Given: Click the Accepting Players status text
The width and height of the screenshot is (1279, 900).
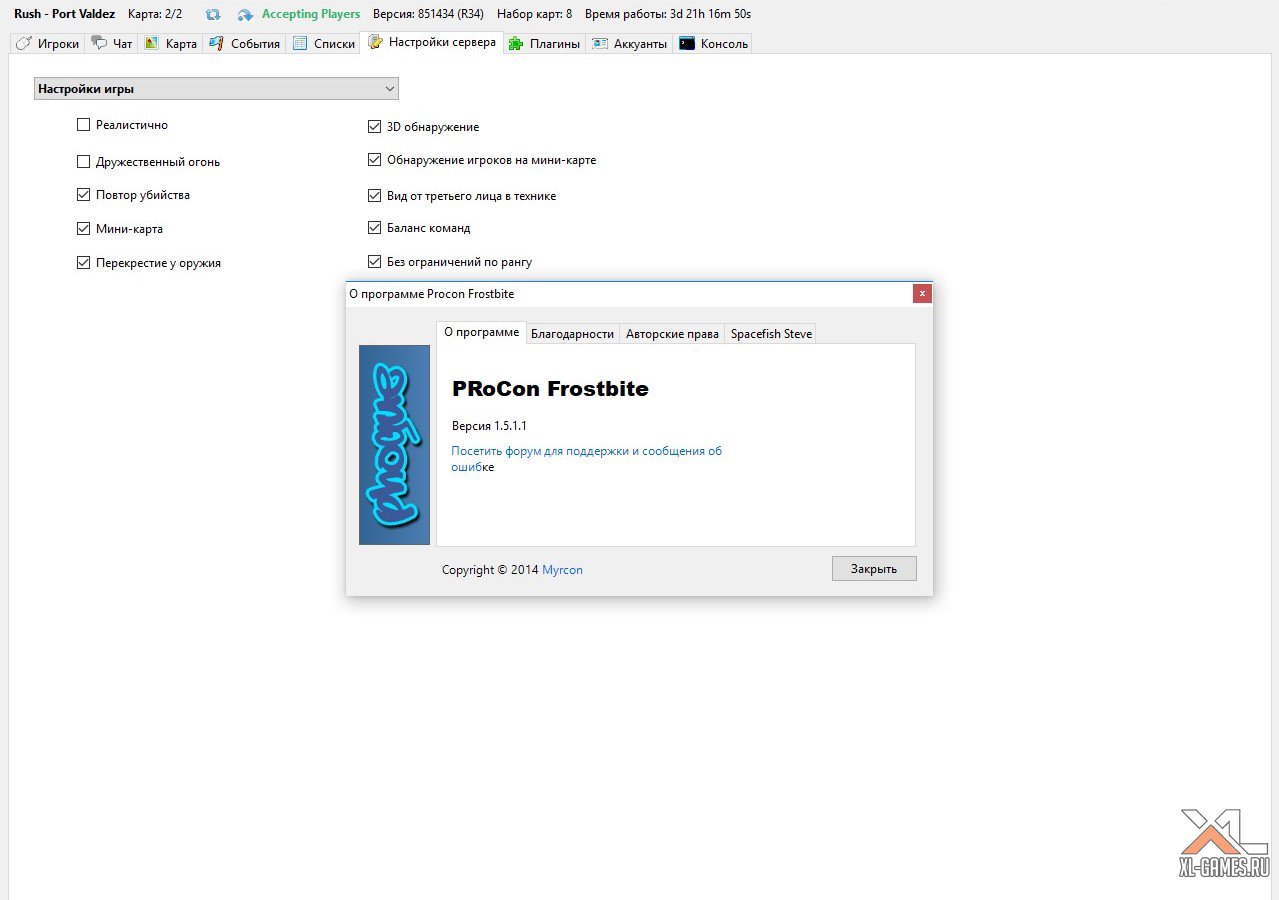Looking at the screenshot, I should click(x=311, y=14).
